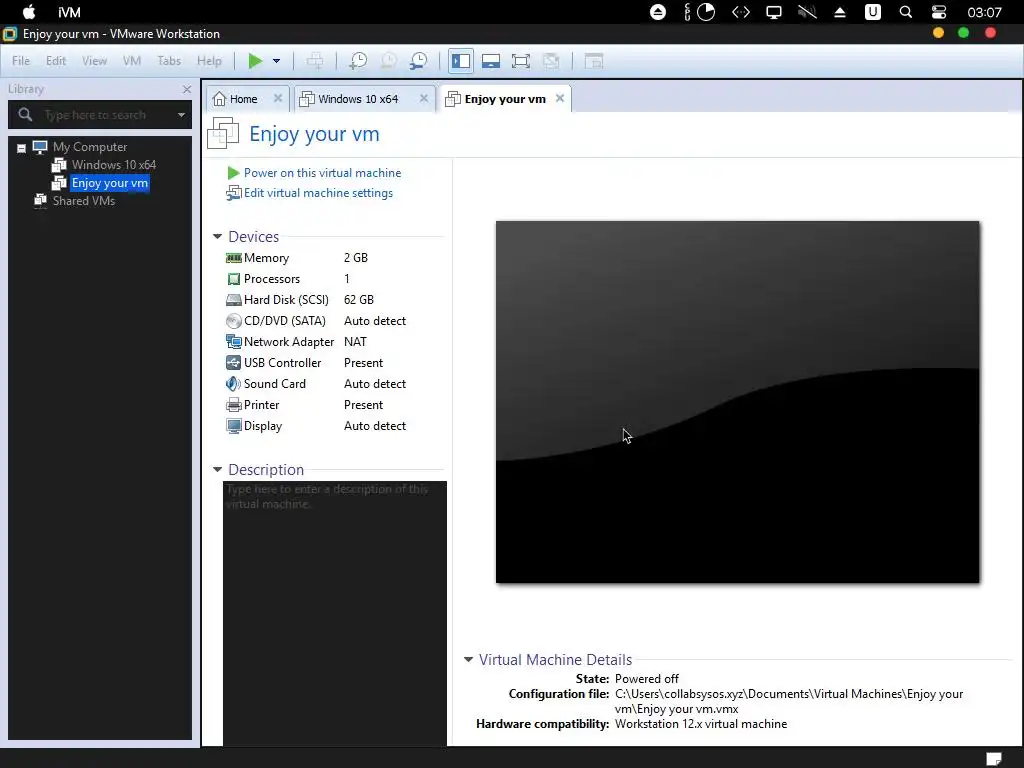Click the Send Ctrl+Alt+Del toolbar icon

(315, 61)
